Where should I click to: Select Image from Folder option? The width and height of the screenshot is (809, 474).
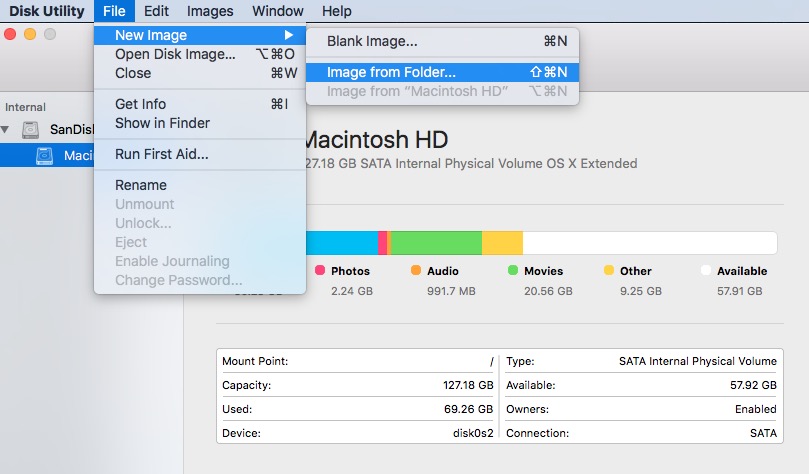(391, 72)
